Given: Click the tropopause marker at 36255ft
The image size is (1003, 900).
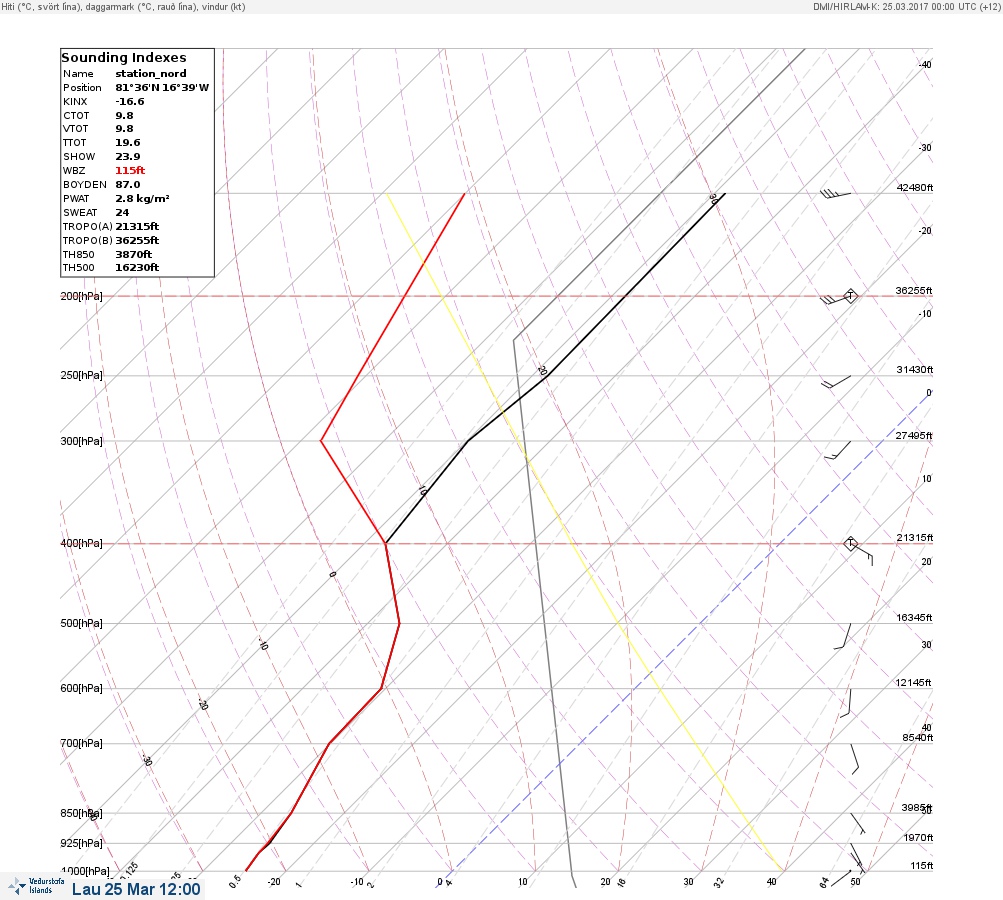Looking at the screenshot, I should pos(850,296).
